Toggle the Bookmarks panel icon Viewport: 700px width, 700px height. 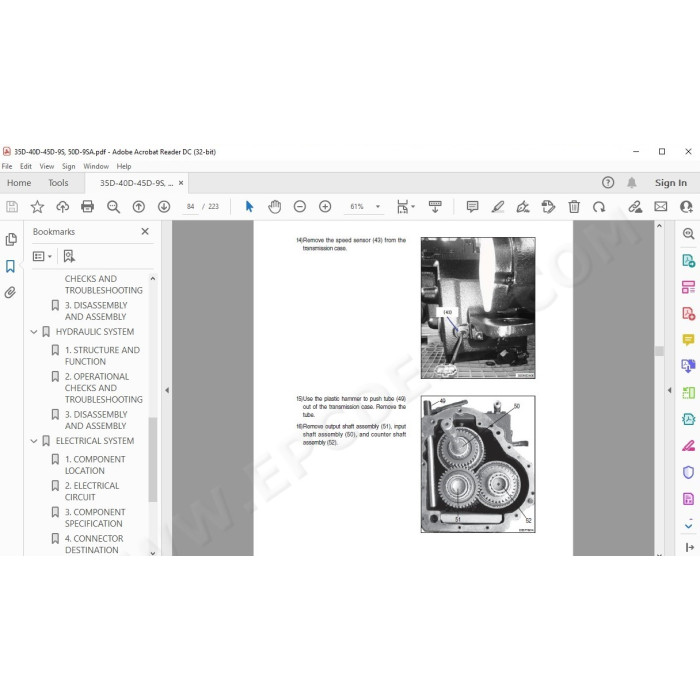pos(11,266)
